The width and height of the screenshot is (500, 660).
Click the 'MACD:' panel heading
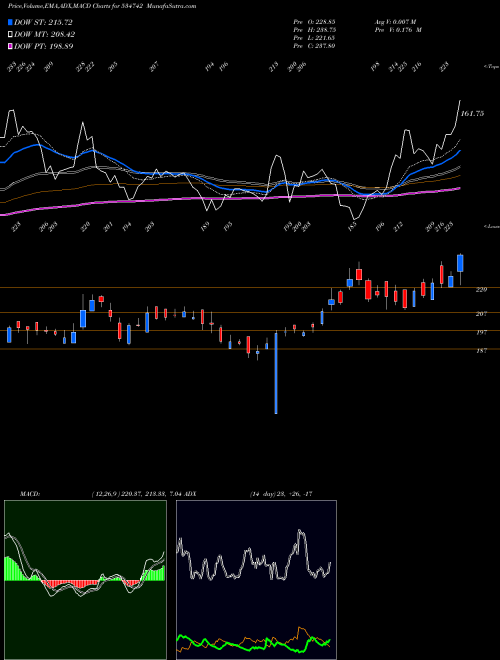[x=29, y=494]
